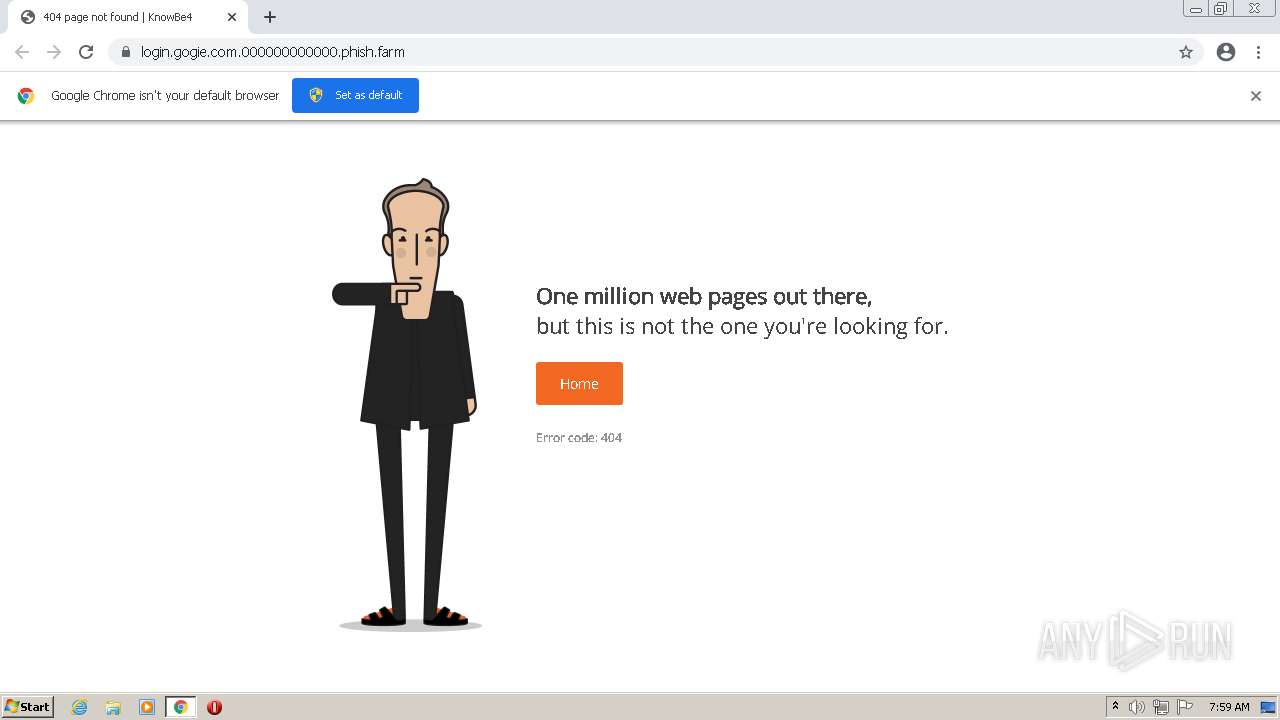Click the show desktop tray icon
The width and height of the screenshot is (1280, 720).
coord(1268,707)
